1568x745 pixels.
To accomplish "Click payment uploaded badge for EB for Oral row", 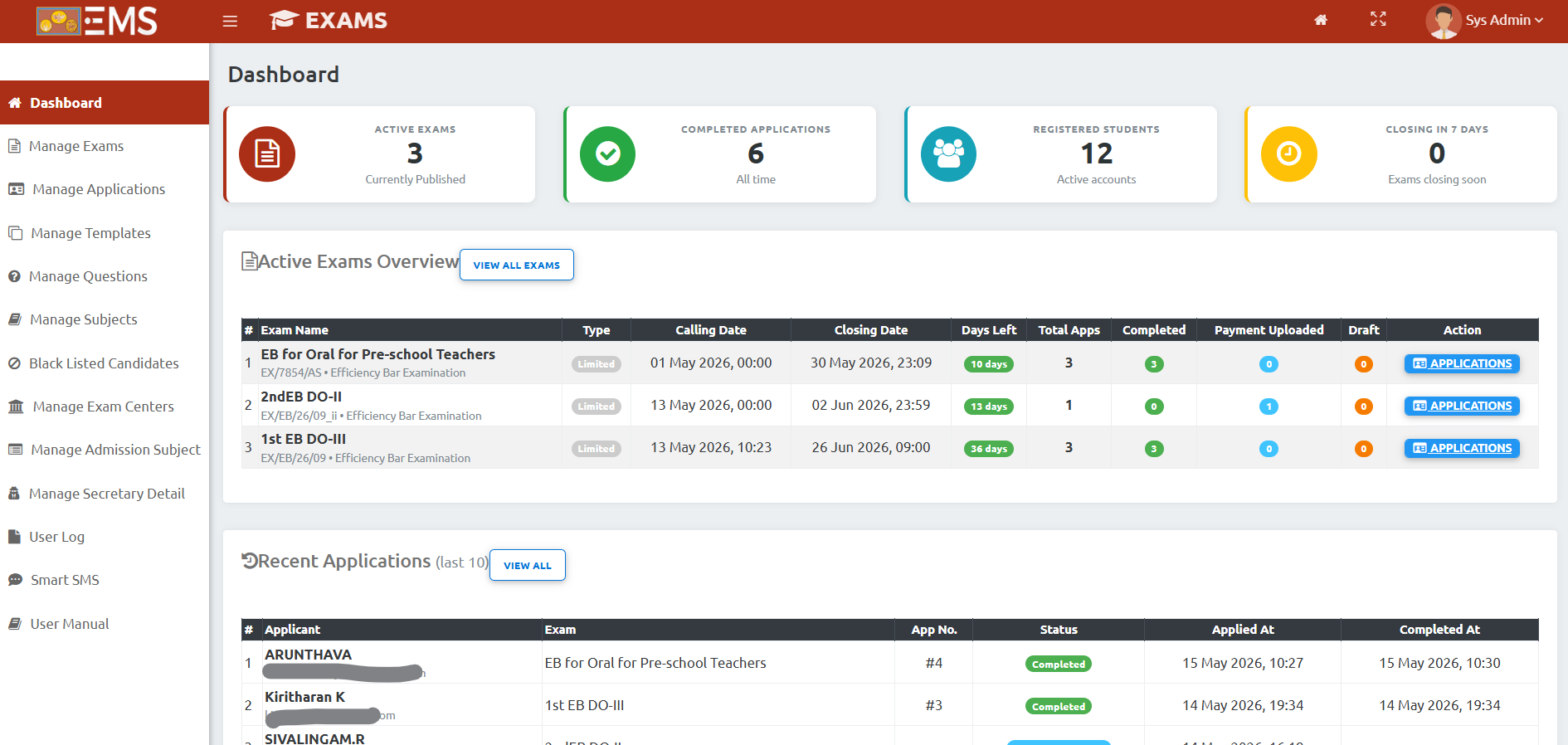I will point(1269,364).
